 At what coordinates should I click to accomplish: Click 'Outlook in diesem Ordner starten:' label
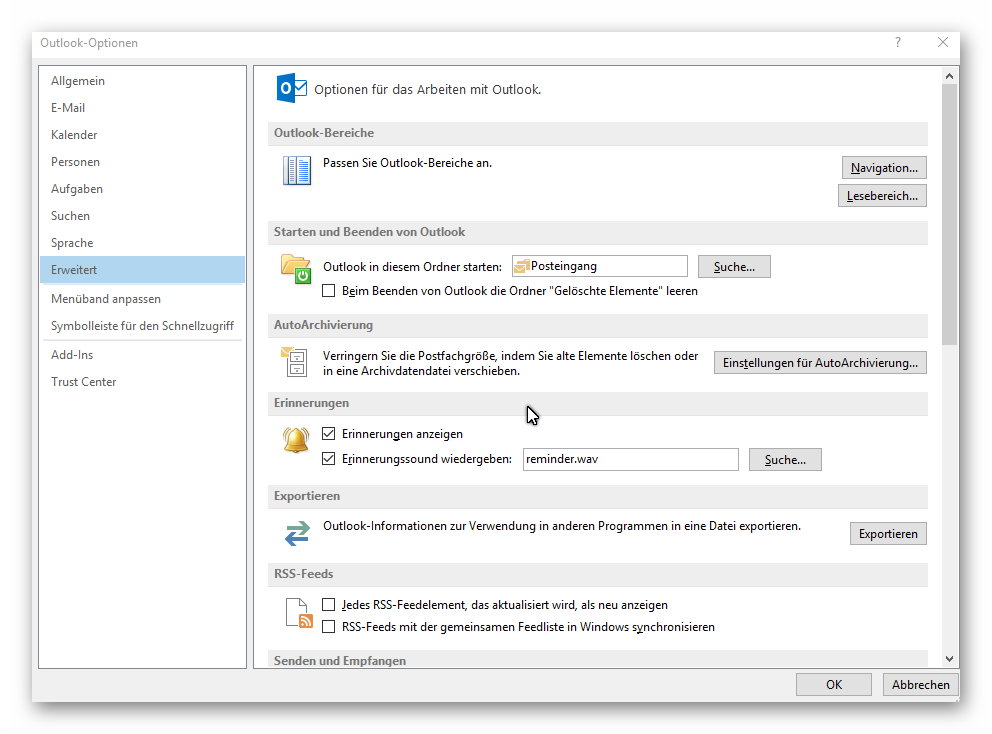click(x=412, y=267)
